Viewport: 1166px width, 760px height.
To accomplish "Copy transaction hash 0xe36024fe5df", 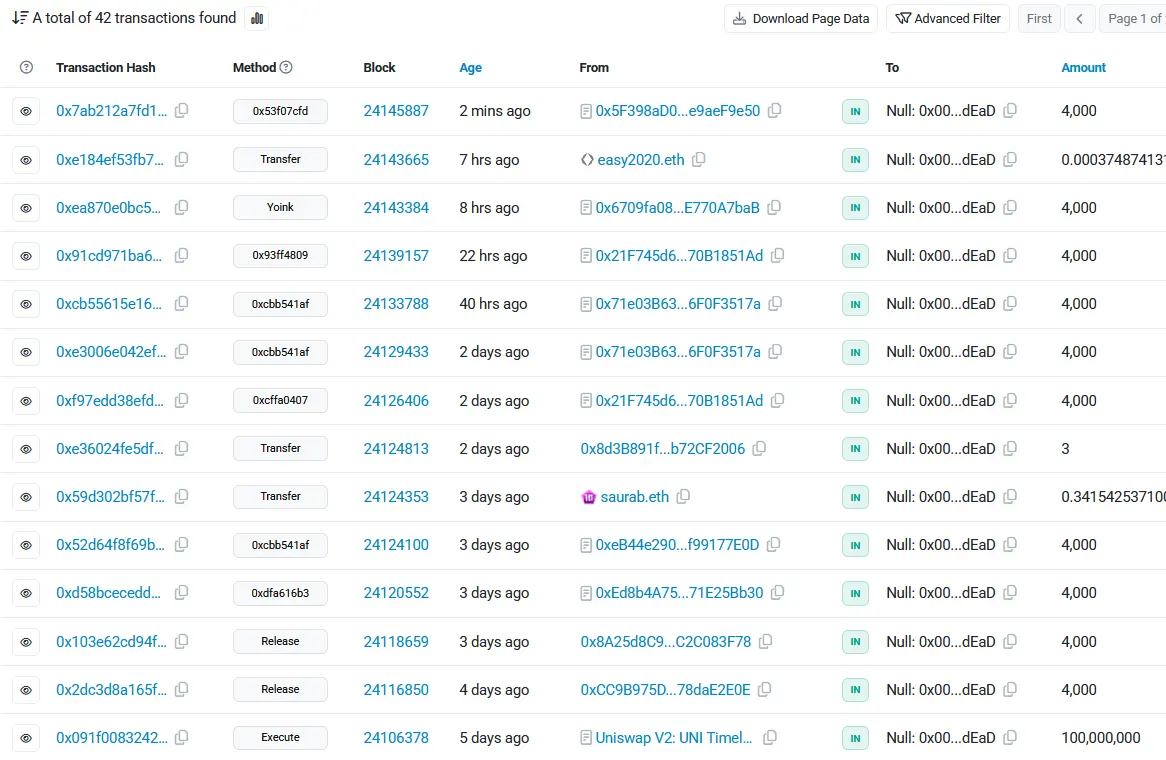I will [x=181, y=448].
